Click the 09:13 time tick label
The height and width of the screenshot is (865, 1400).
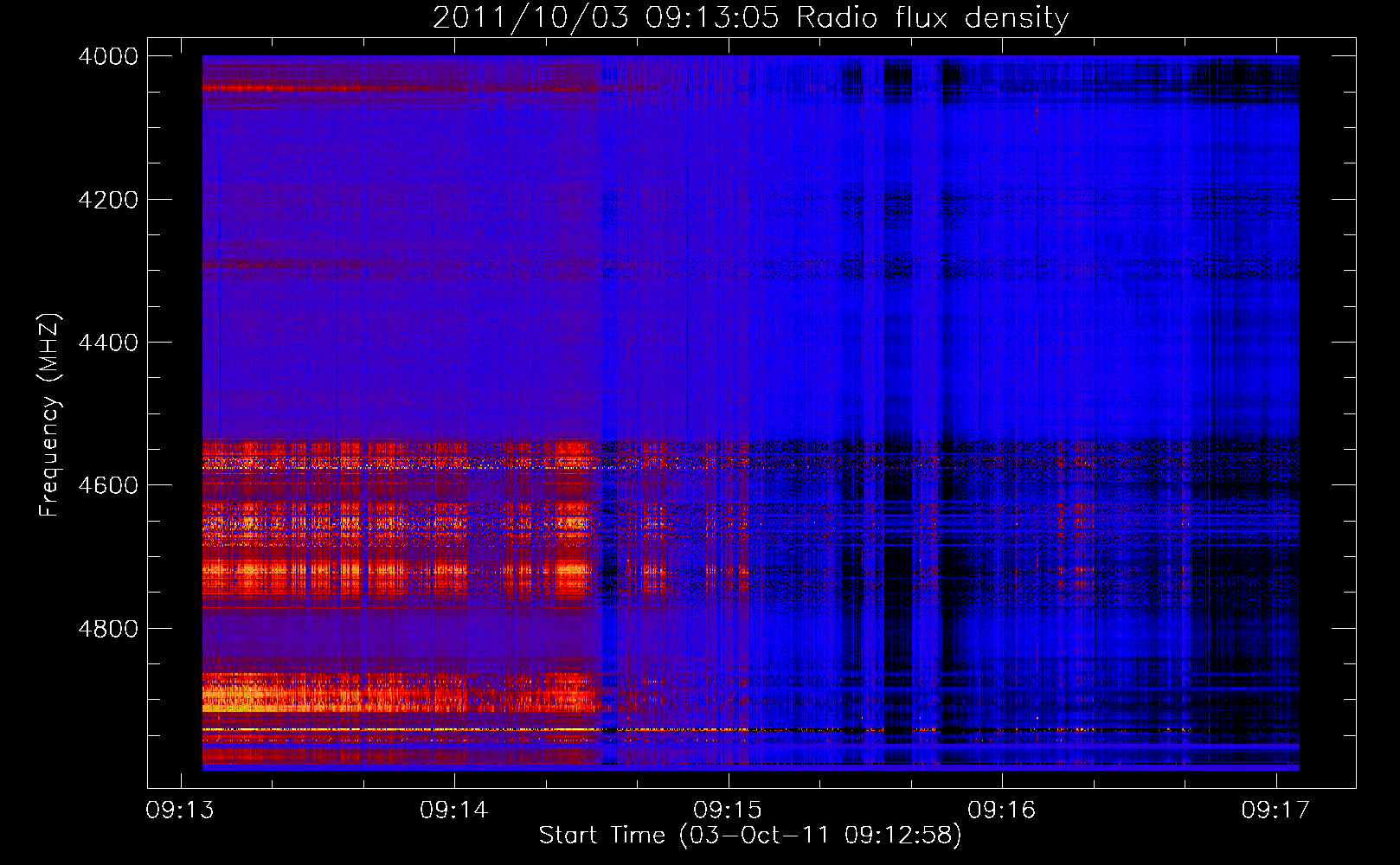pyautogui.click(x=180, y=811)
